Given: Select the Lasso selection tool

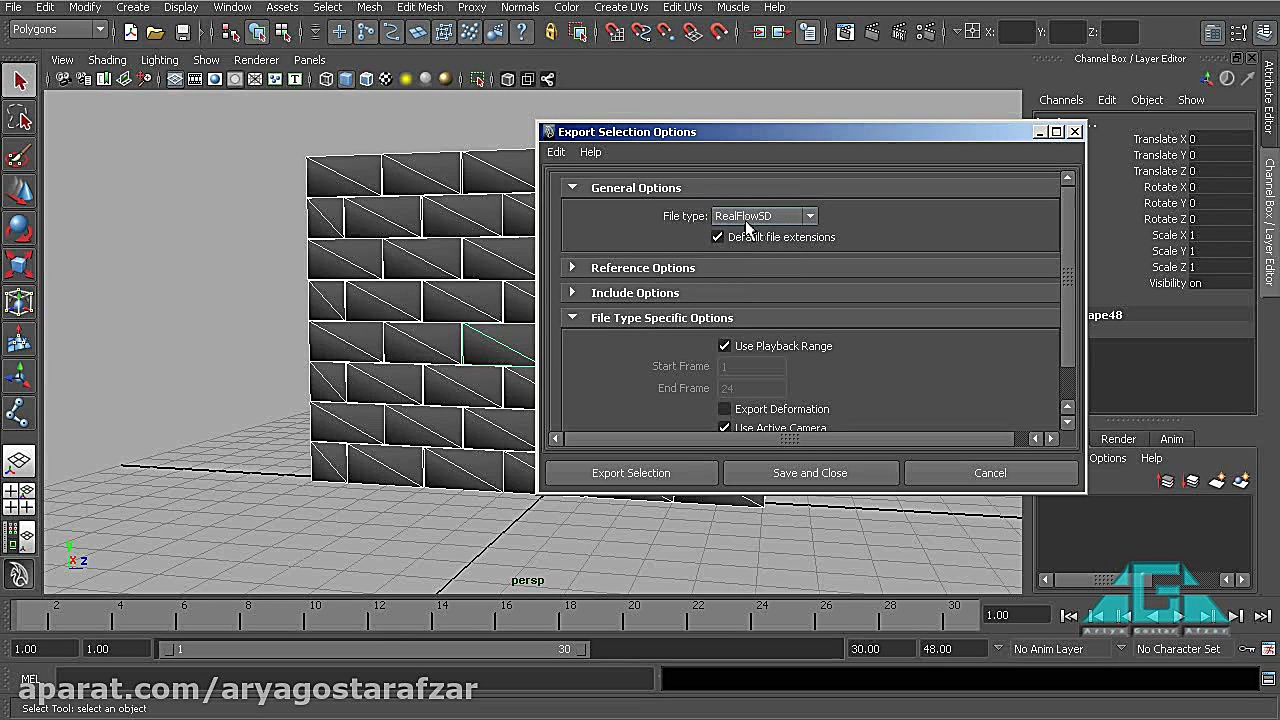Looking at the screenshot, I should [x=20, y=119].
